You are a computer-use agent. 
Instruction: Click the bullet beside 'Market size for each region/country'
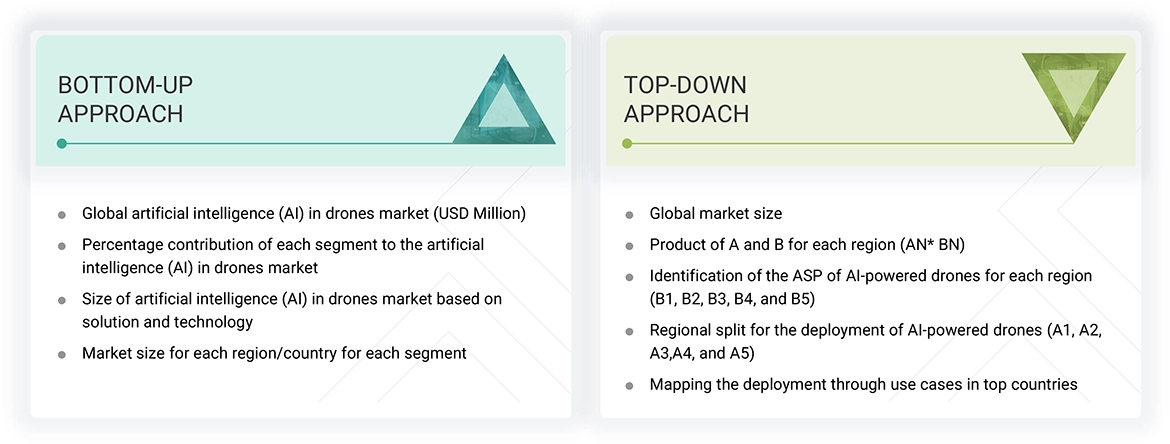point(62,354)
